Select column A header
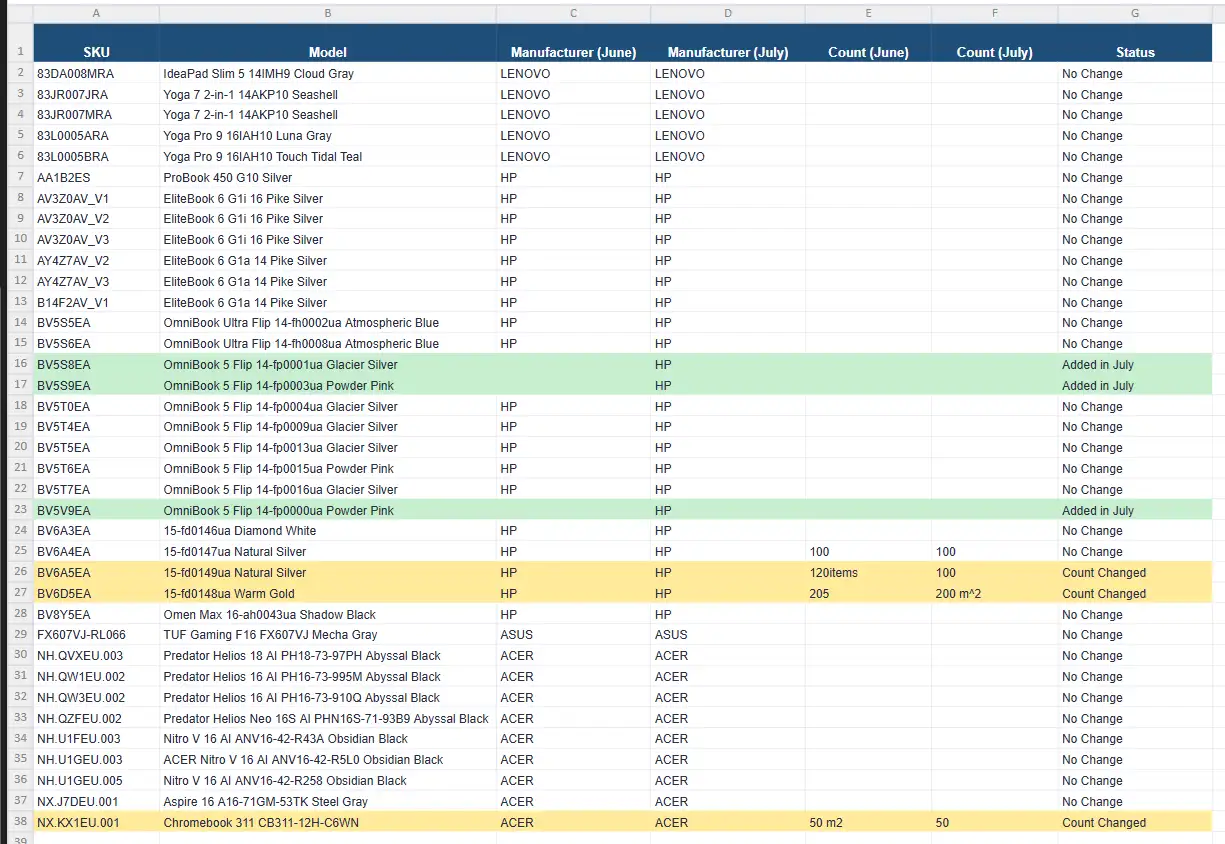The image size is (1225, 844). [96, 13]
